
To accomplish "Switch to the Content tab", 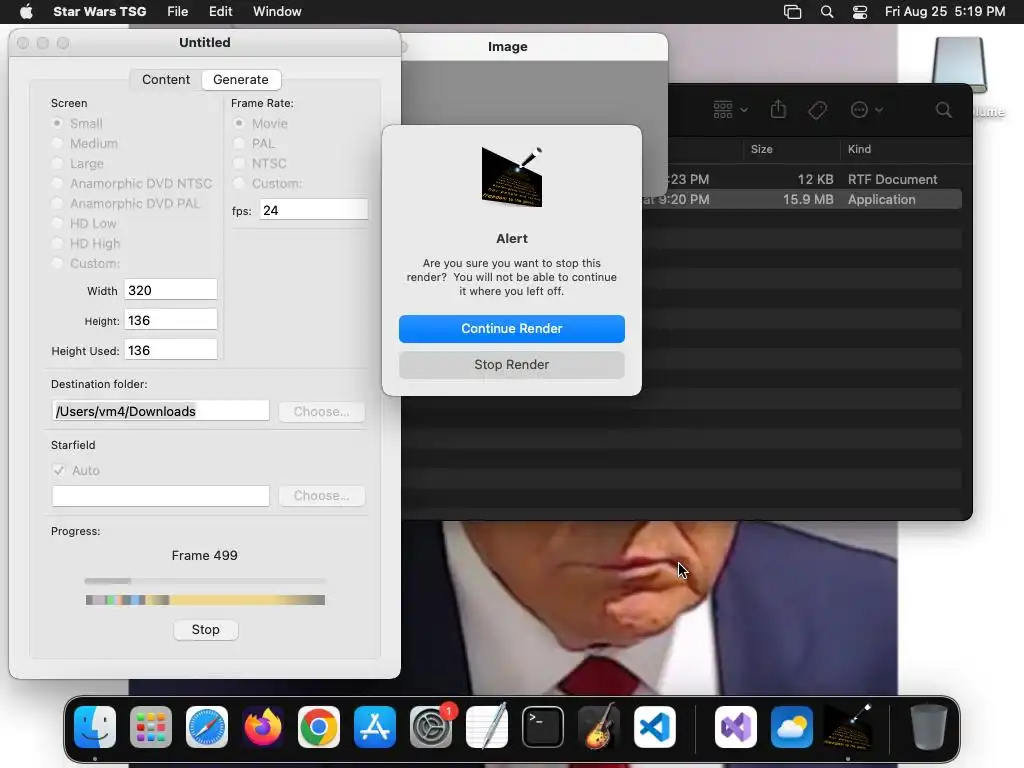I will 166,80.
